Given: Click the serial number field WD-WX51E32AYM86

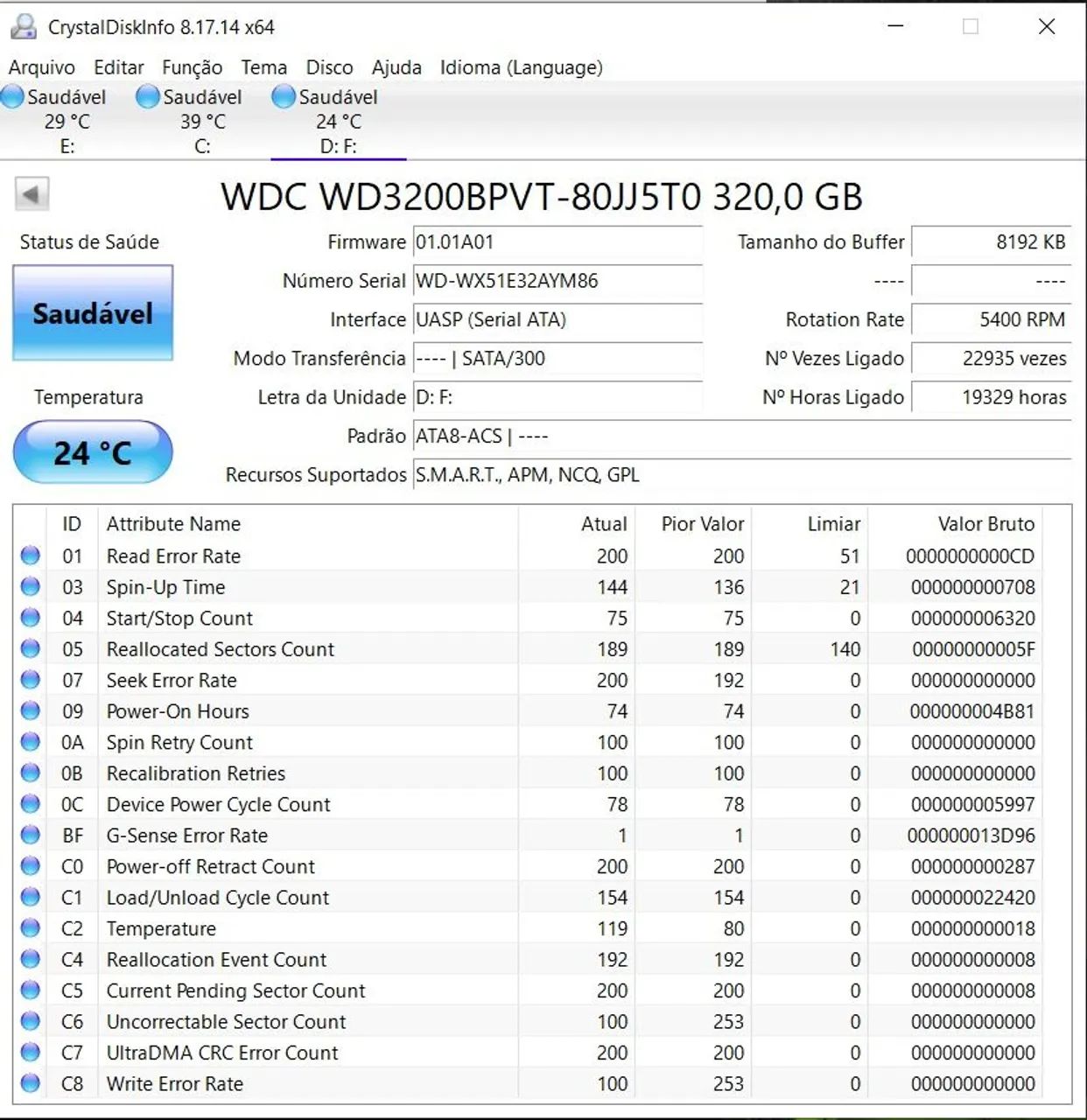Looking at the screenshot, I should [x=558, y=281].
